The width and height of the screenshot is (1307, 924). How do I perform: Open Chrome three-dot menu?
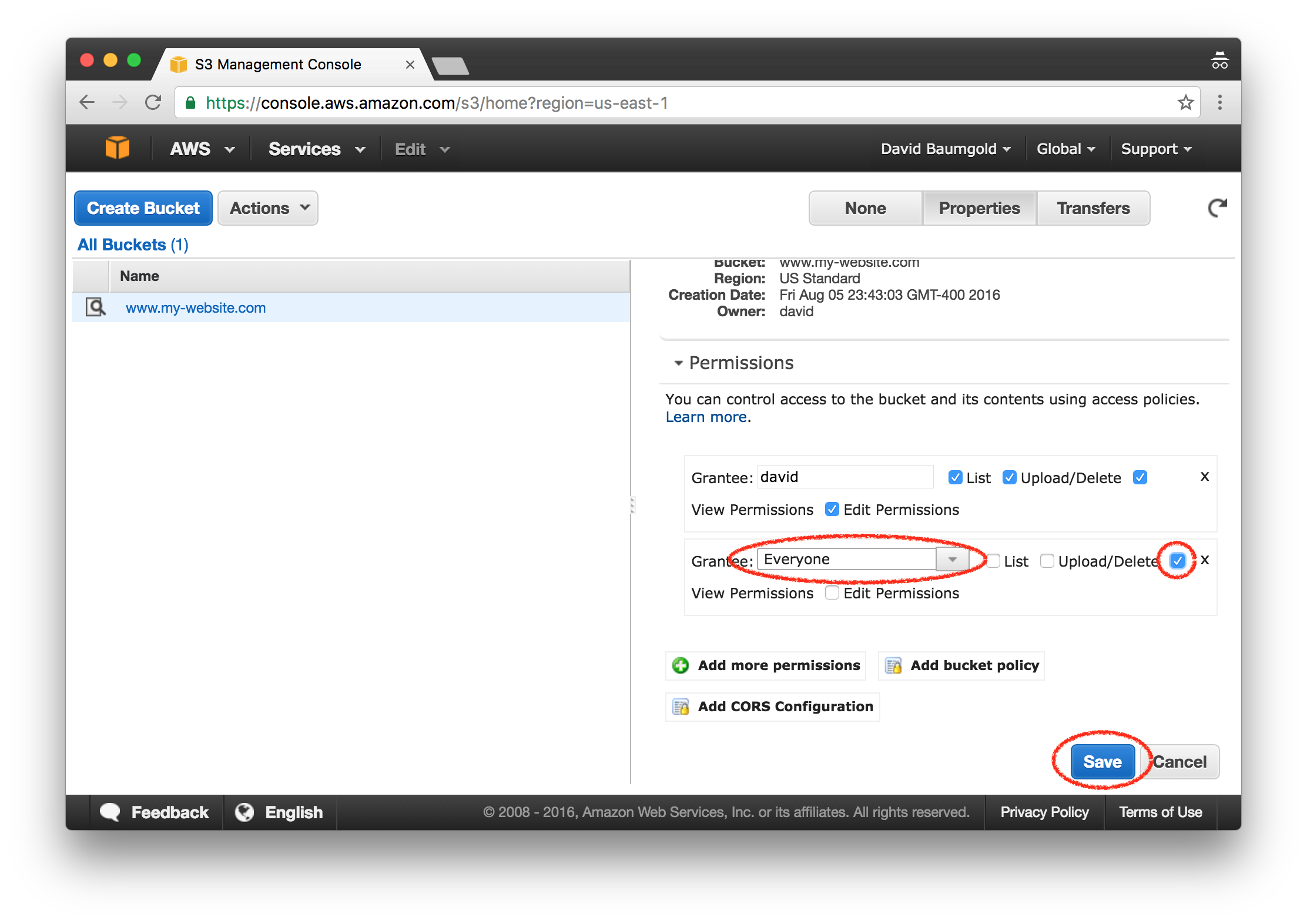pos(1220,102)
